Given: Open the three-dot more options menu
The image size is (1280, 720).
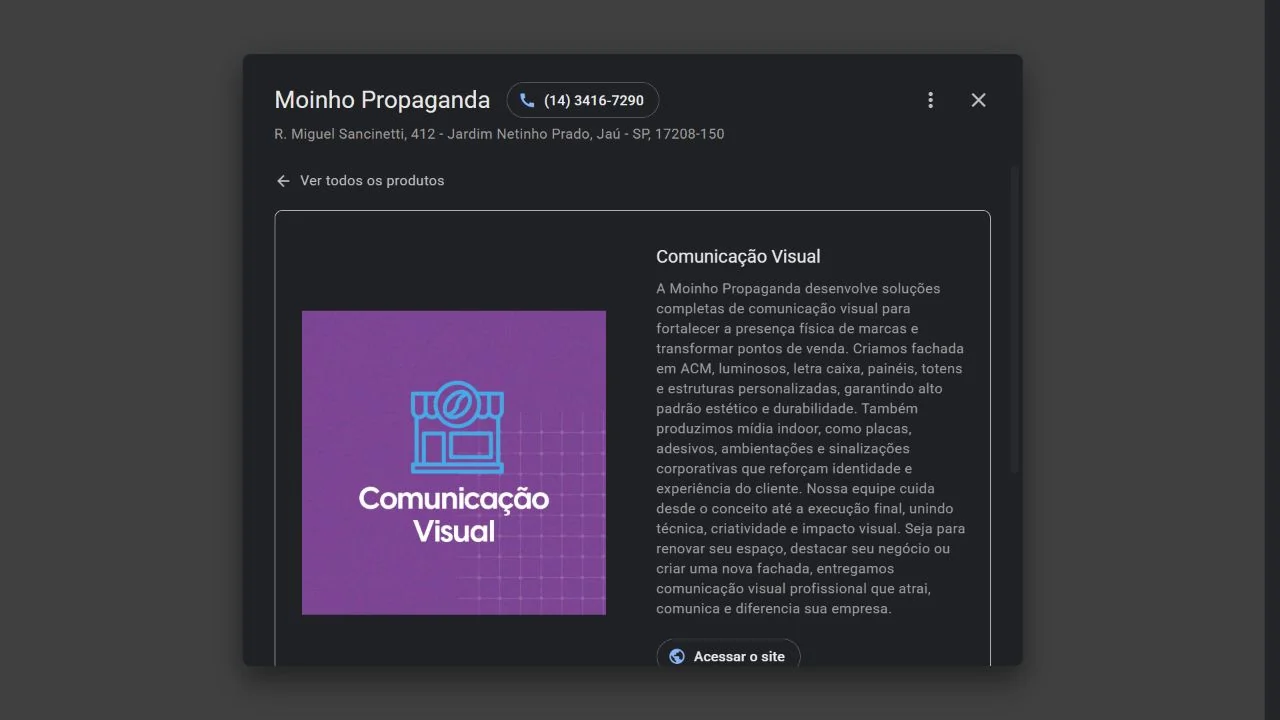Looking at the screenshot, I should pos(930,100).
